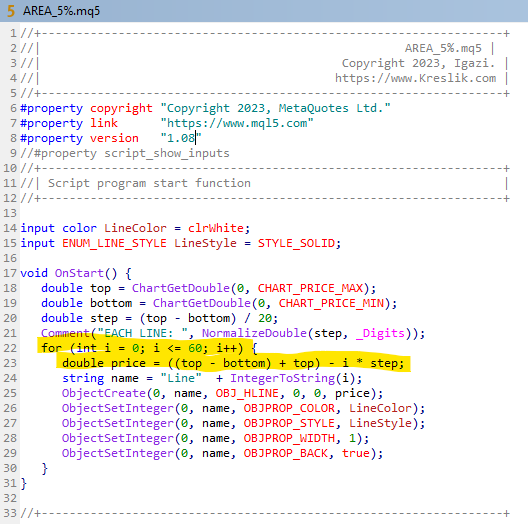Click the "https://www.mql5.com" link string
This screenshot has width=528, height=524.
coord(237,123)
